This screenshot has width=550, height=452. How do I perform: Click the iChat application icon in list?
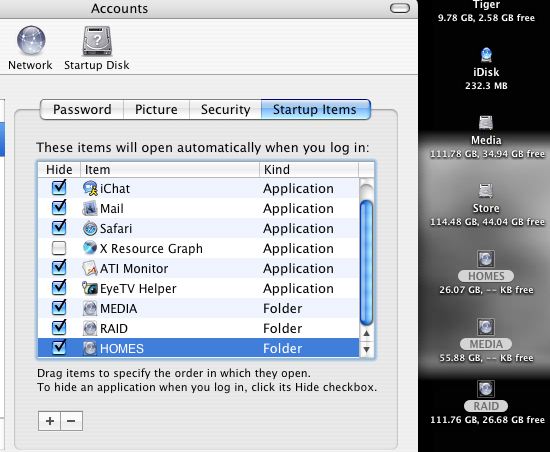90,188
